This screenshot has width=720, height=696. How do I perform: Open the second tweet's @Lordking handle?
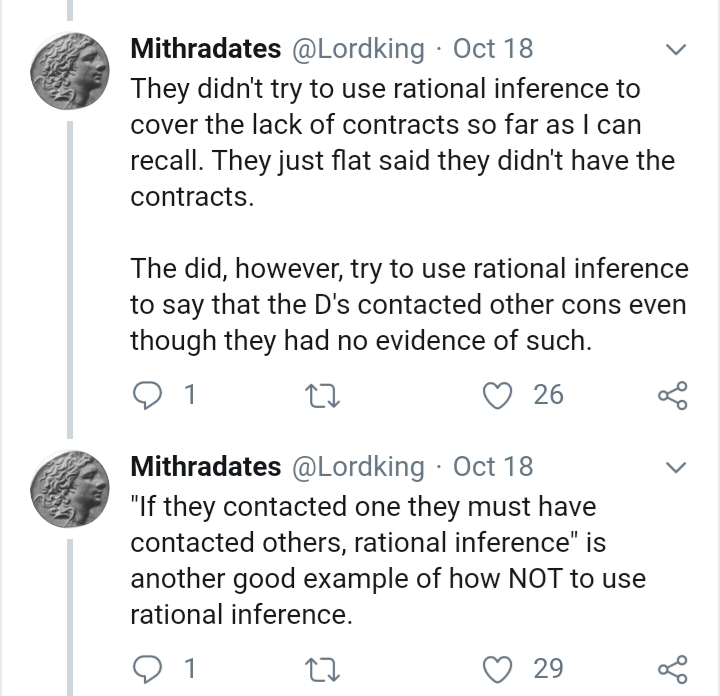(x=358, y=467)
